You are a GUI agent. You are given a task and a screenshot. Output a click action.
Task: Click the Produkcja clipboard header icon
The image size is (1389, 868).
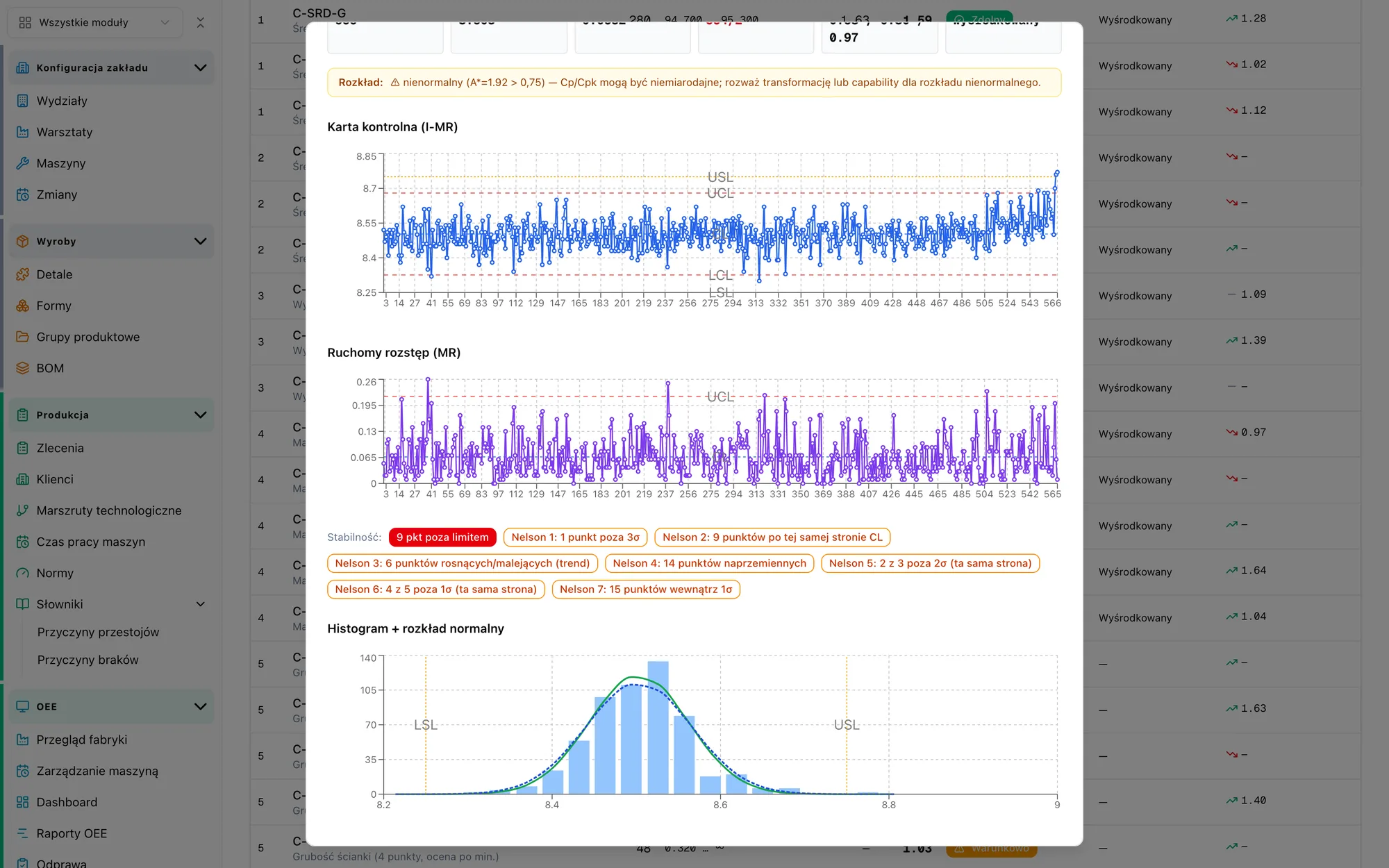coord(23,415)
